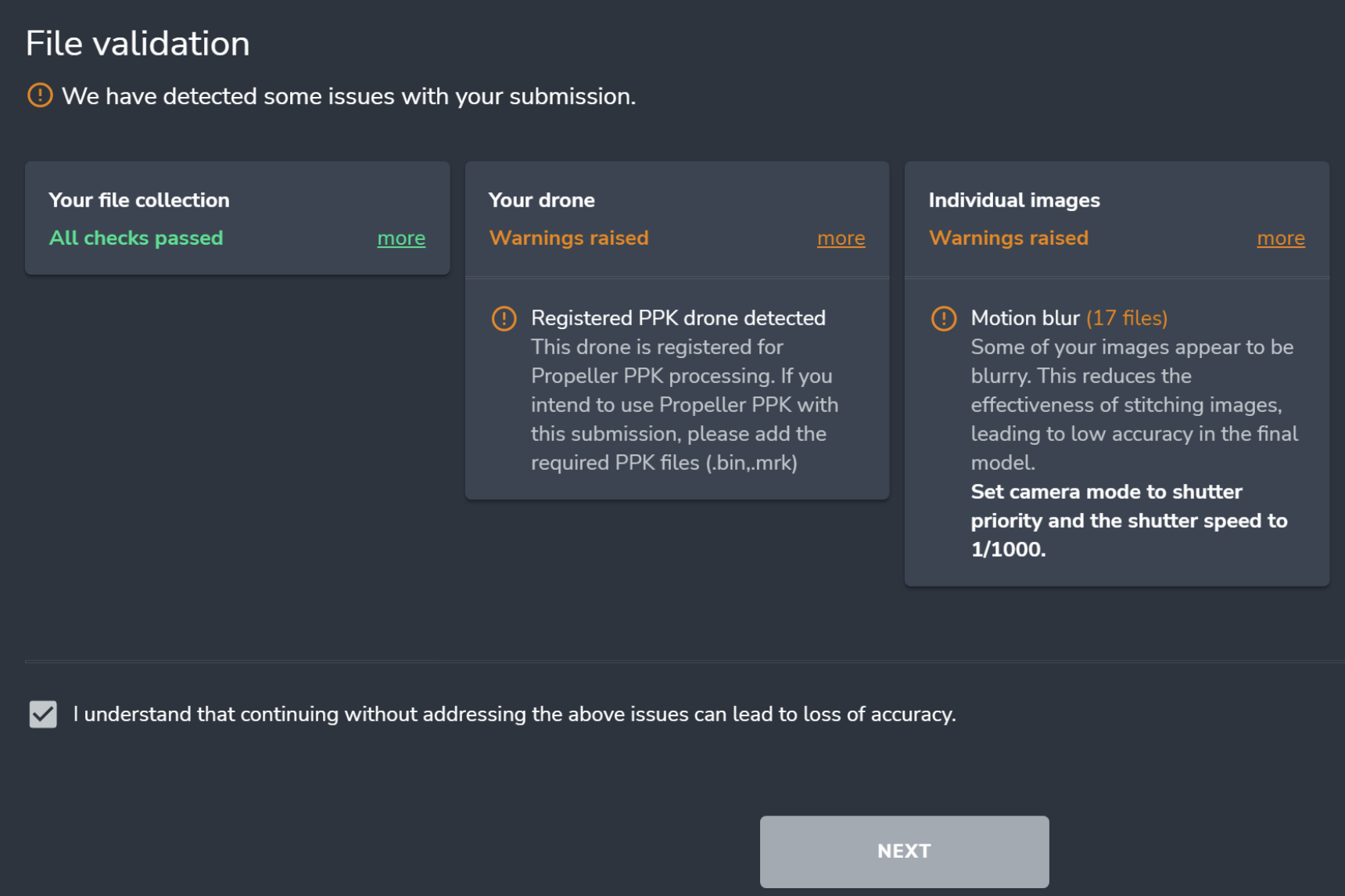Click the orange '(17 files)' count text
This screenshot has width=1345, height=896.
[x=1126, y=318]
